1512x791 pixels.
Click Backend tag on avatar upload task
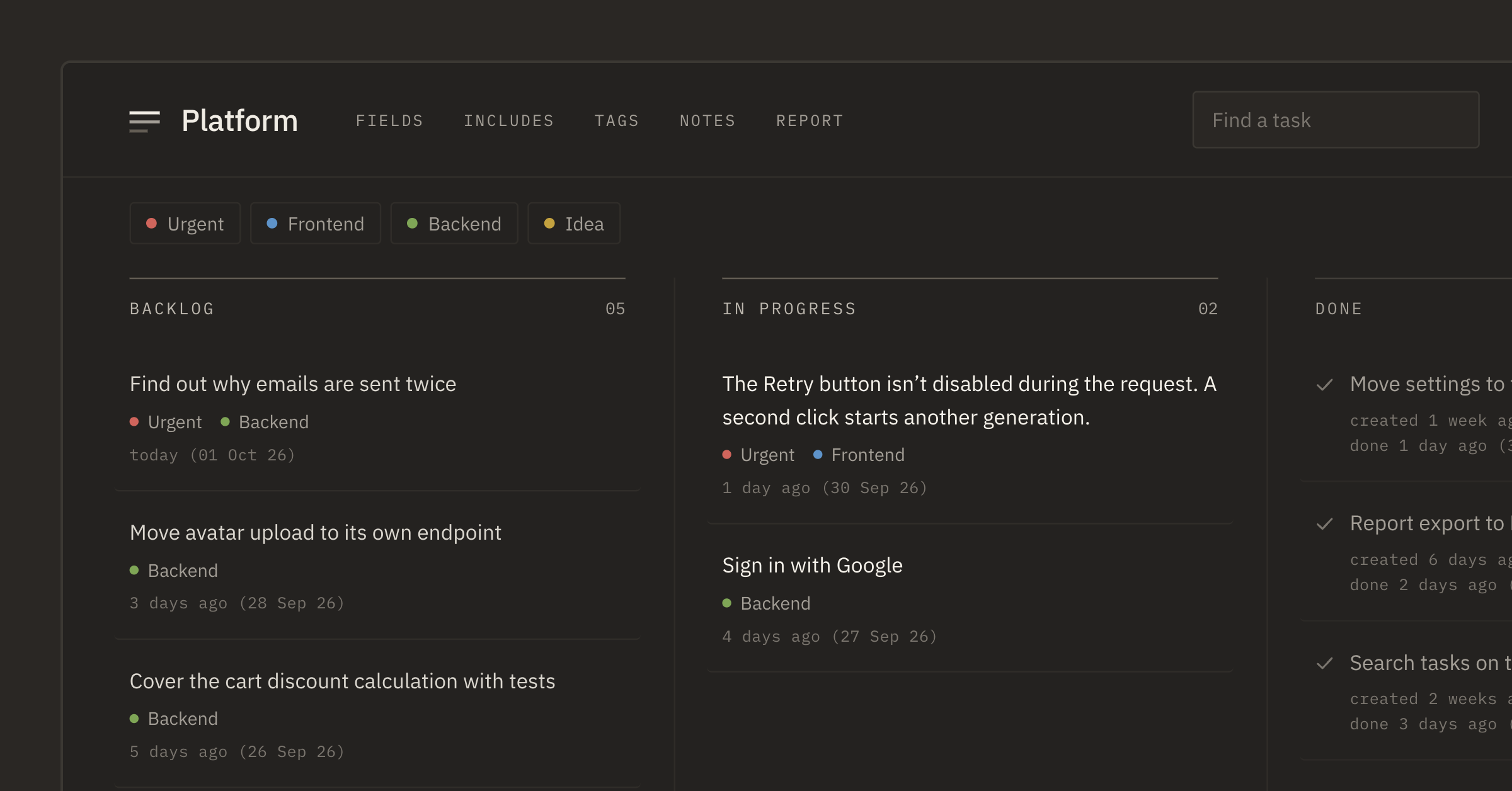click(x=174, y=571)
